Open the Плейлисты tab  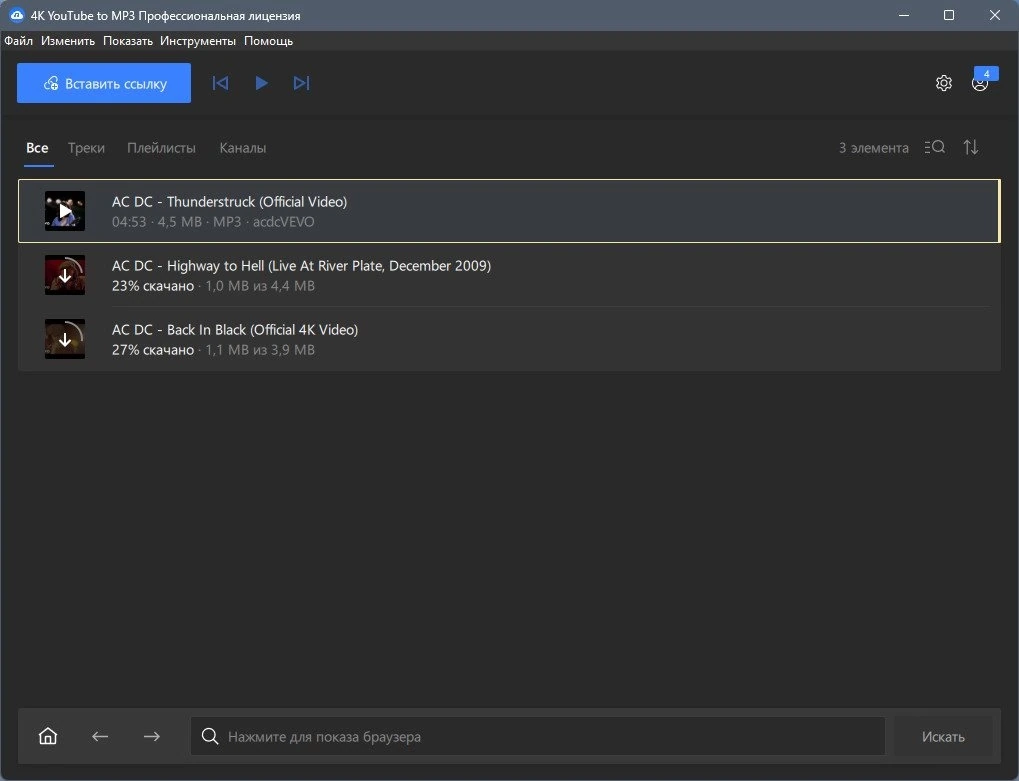[161, 148]
